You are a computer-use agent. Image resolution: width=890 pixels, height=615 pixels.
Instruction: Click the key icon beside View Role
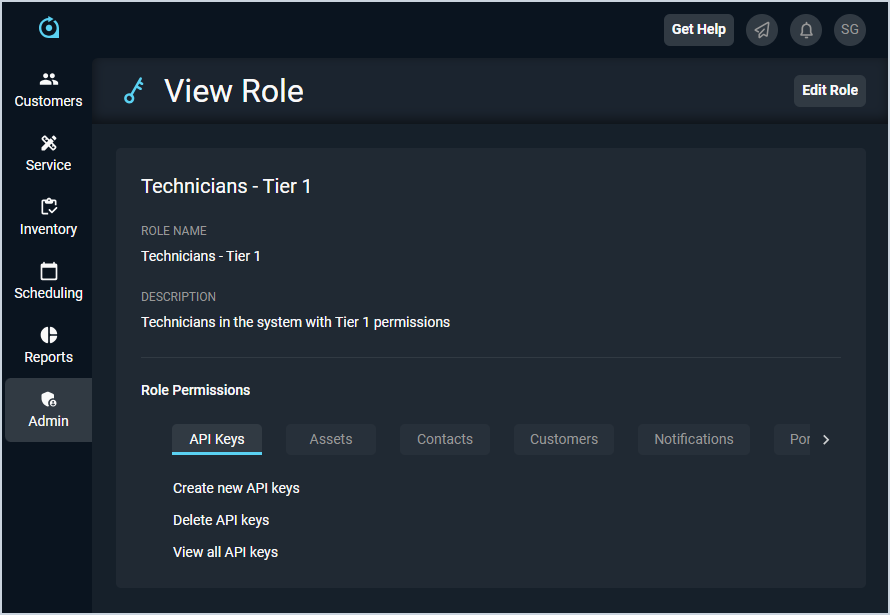[134, 91]
